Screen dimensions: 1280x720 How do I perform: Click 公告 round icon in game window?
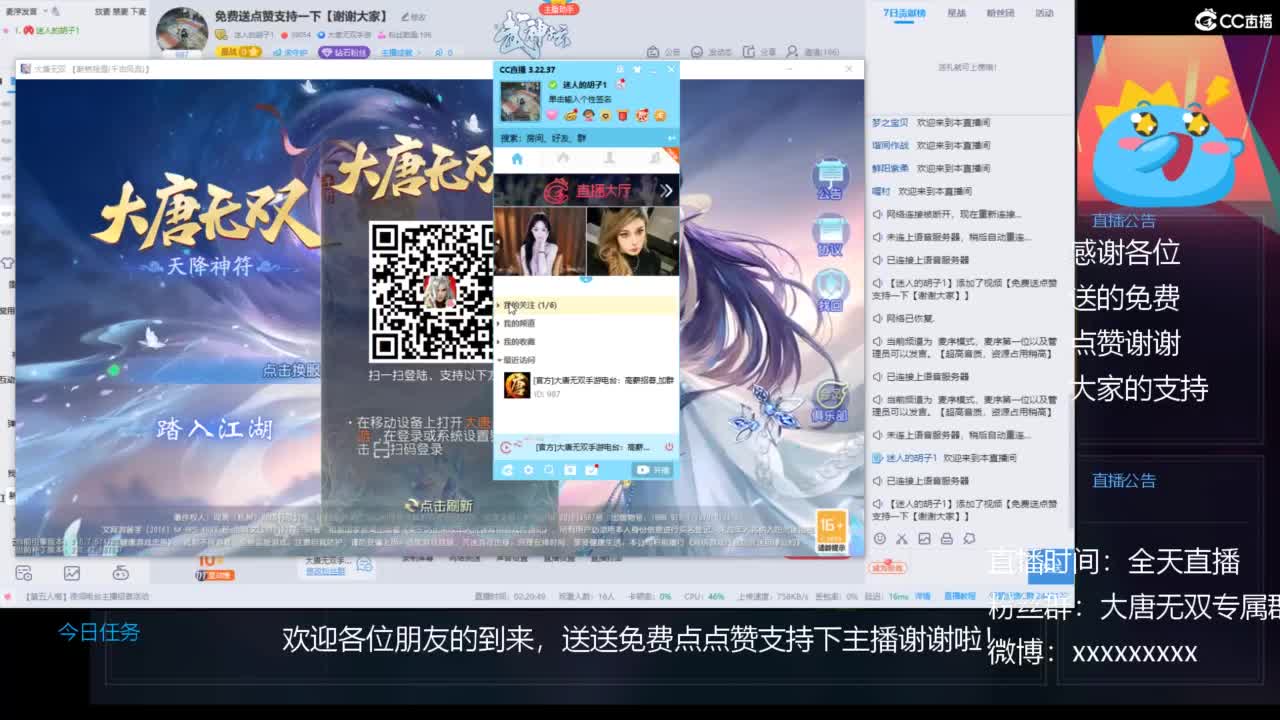829,180
